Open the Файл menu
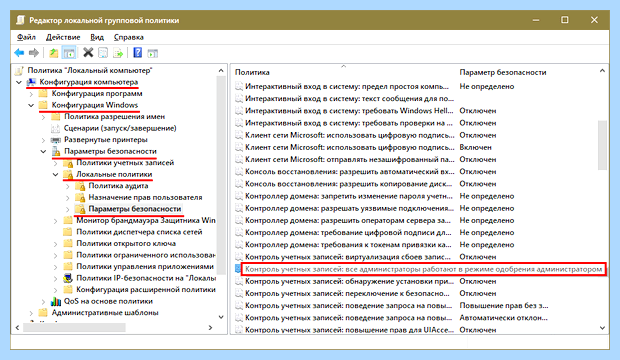Image resolution: width=620 pixels, height=360 pixels. pos(26,37)
